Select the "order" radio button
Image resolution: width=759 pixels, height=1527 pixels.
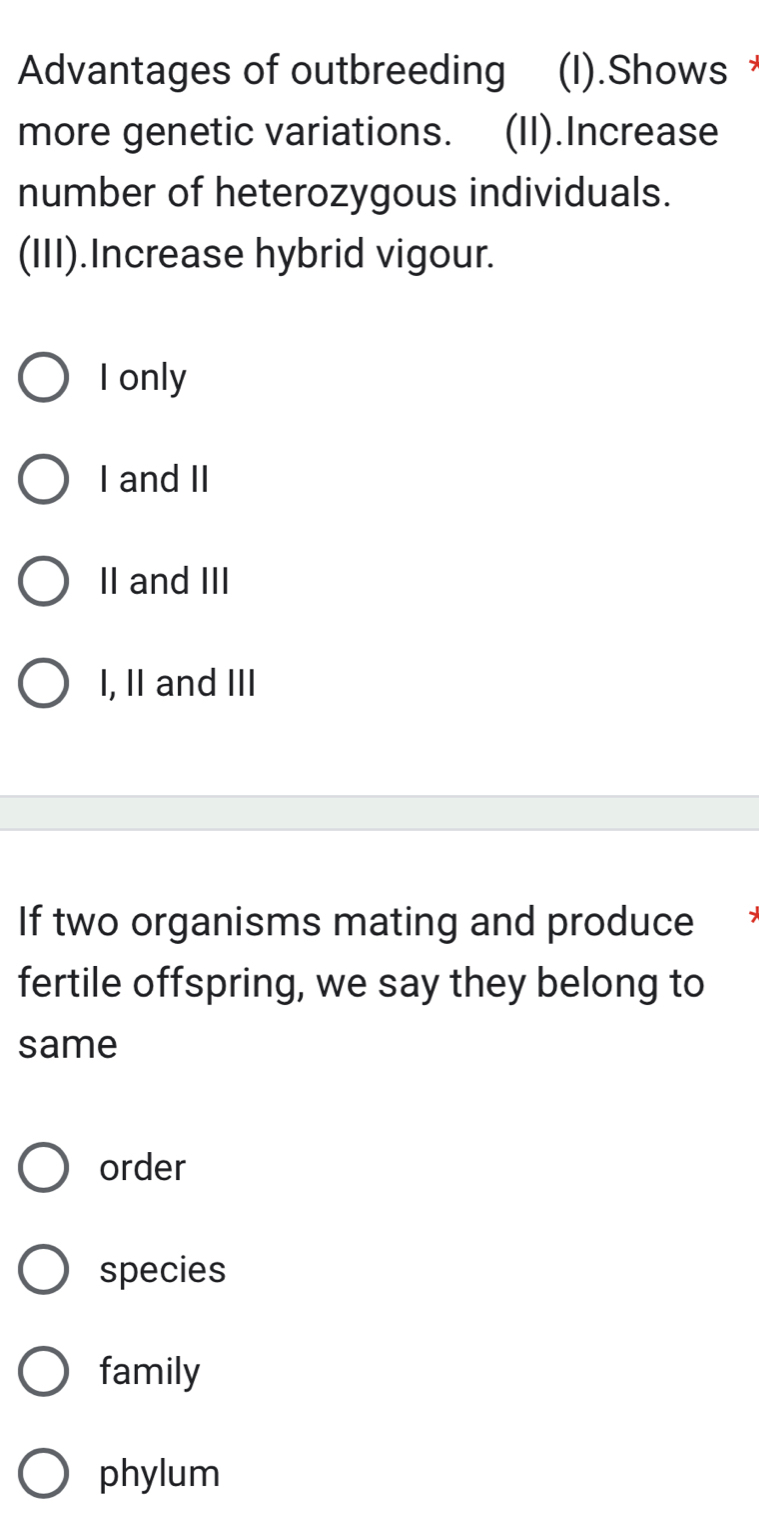42,1169
